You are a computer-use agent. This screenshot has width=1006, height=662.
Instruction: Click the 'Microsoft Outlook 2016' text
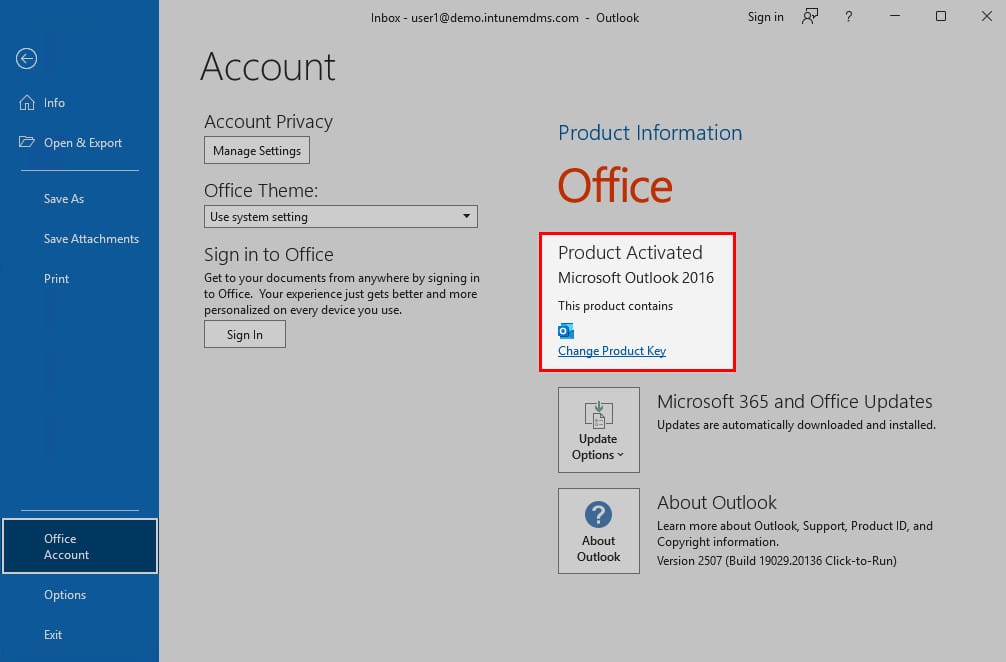[636, 278]
